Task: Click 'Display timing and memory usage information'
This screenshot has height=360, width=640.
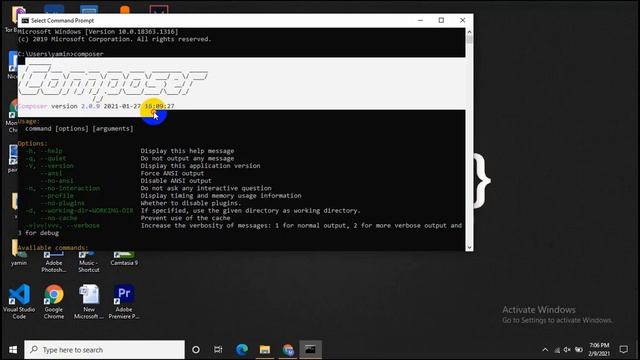Action: click(221, 196)
